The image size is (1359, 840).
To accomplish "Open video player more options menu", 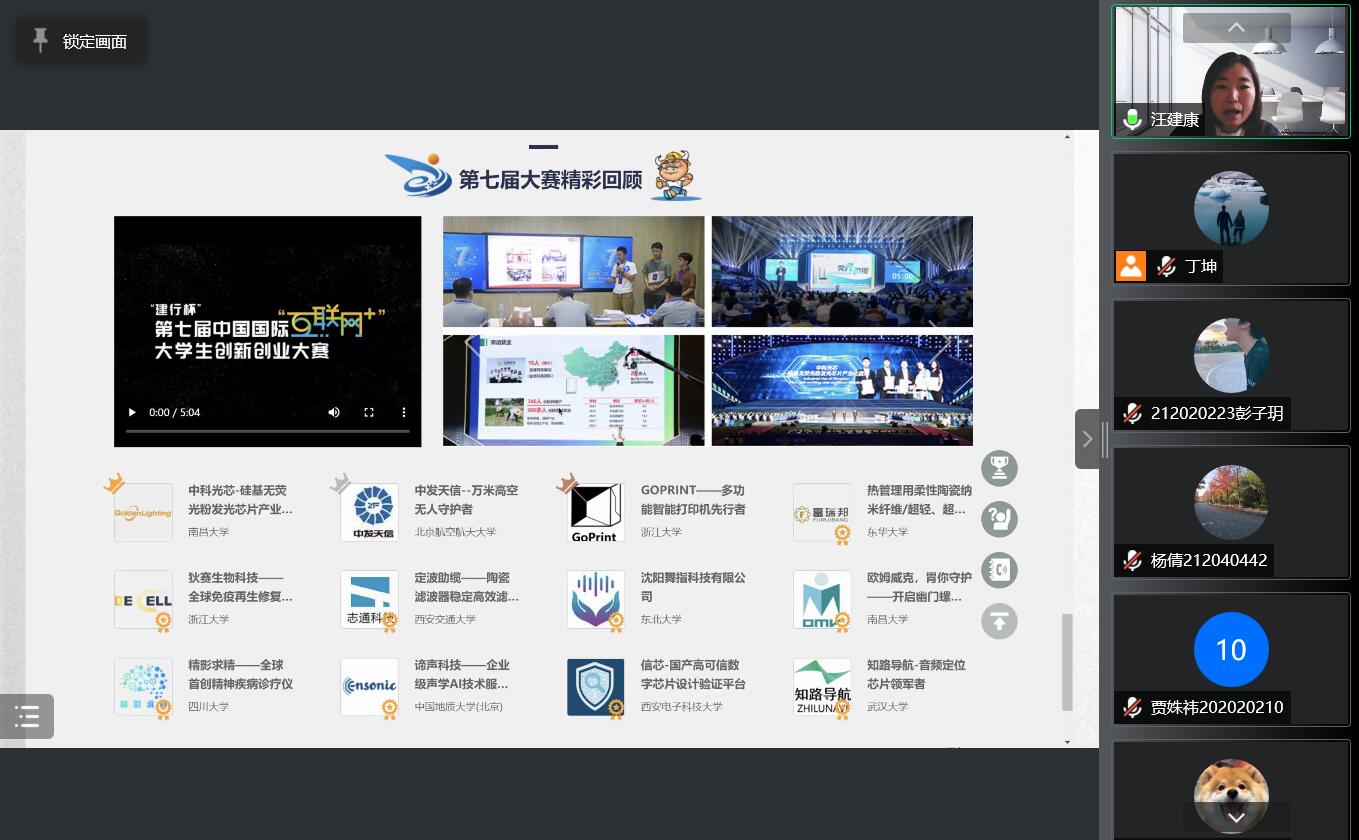I will [404, 412].
